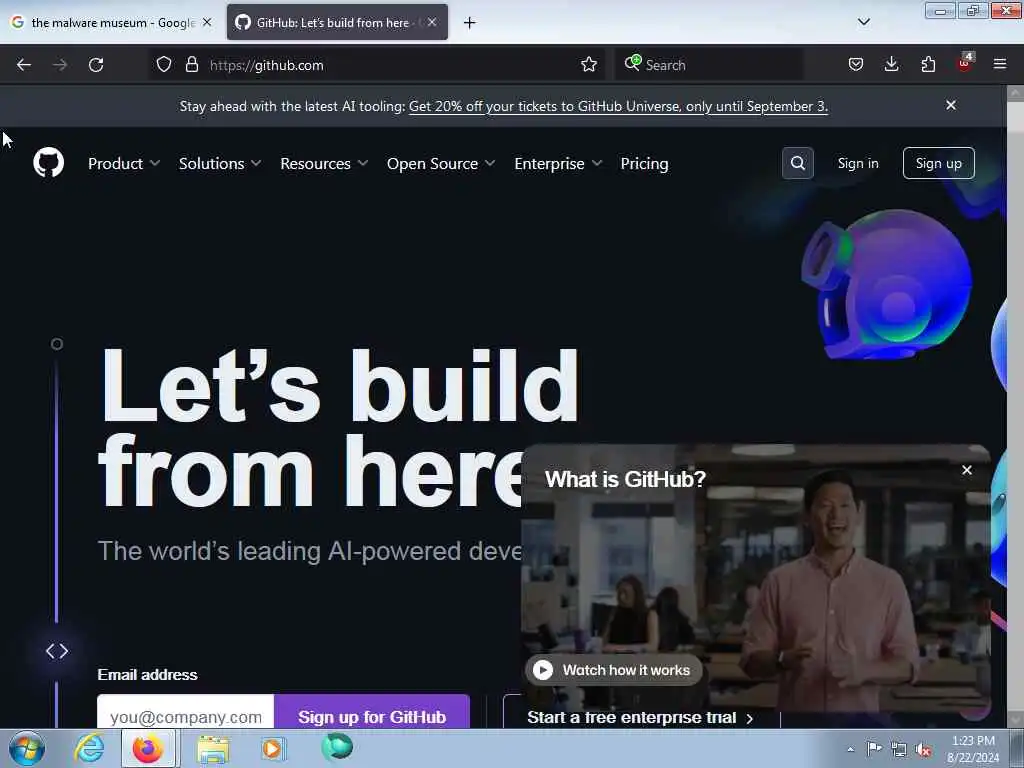Viewport: 1024px width, 768px height.
Task: Open Firefox extensions puzzle icon
Action: [x=928, y=65]
